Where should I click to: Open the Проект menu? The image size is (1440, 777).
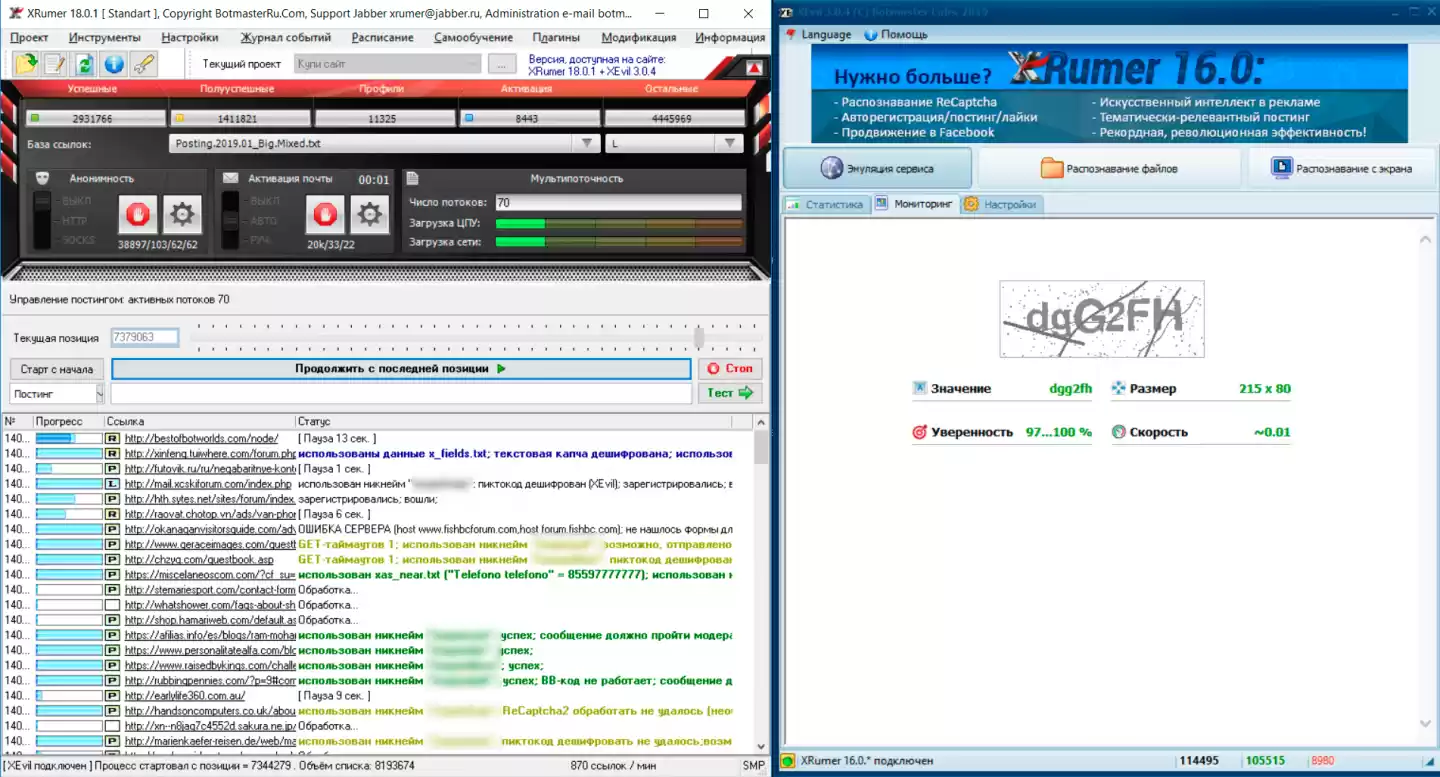point(29,37)
